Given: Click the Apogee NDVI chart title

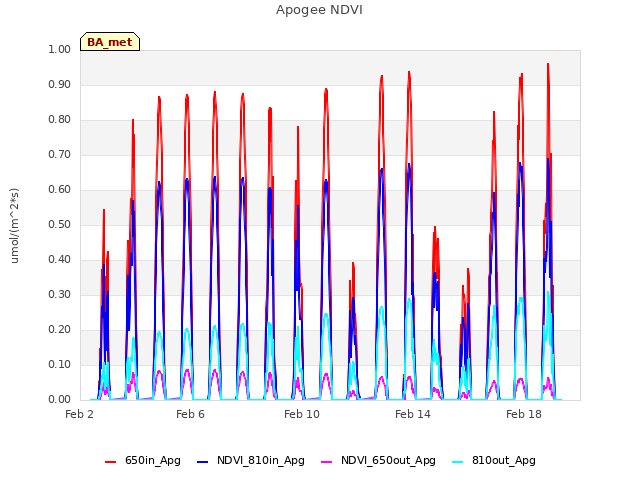Looking at the screenshot, I should pyautogui.click(x=319, y=10).
